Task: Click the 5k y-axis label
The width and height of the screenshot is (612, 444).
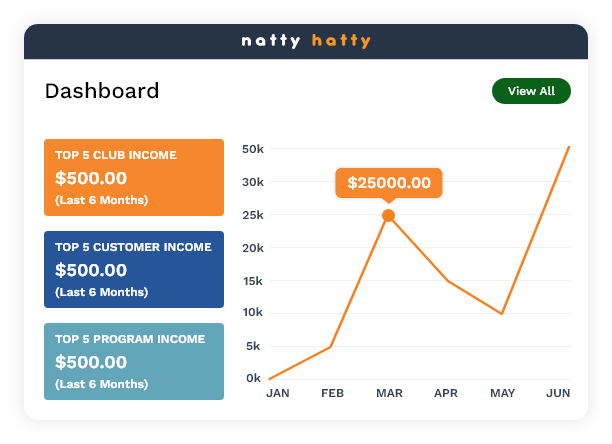Action: tap(254, 346)
